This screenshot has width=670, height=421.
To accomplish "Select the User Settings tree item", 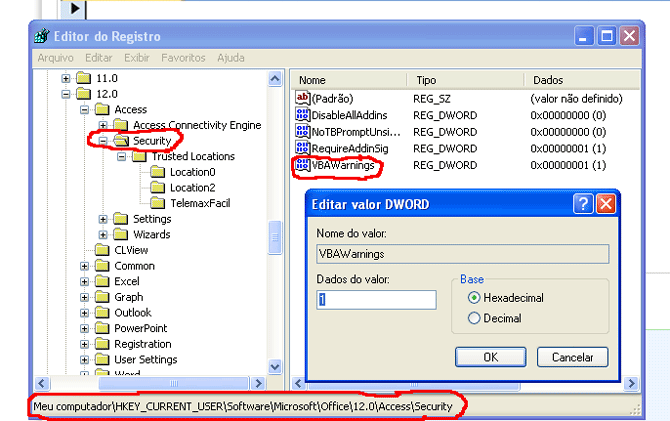I will tap(146, 359).
